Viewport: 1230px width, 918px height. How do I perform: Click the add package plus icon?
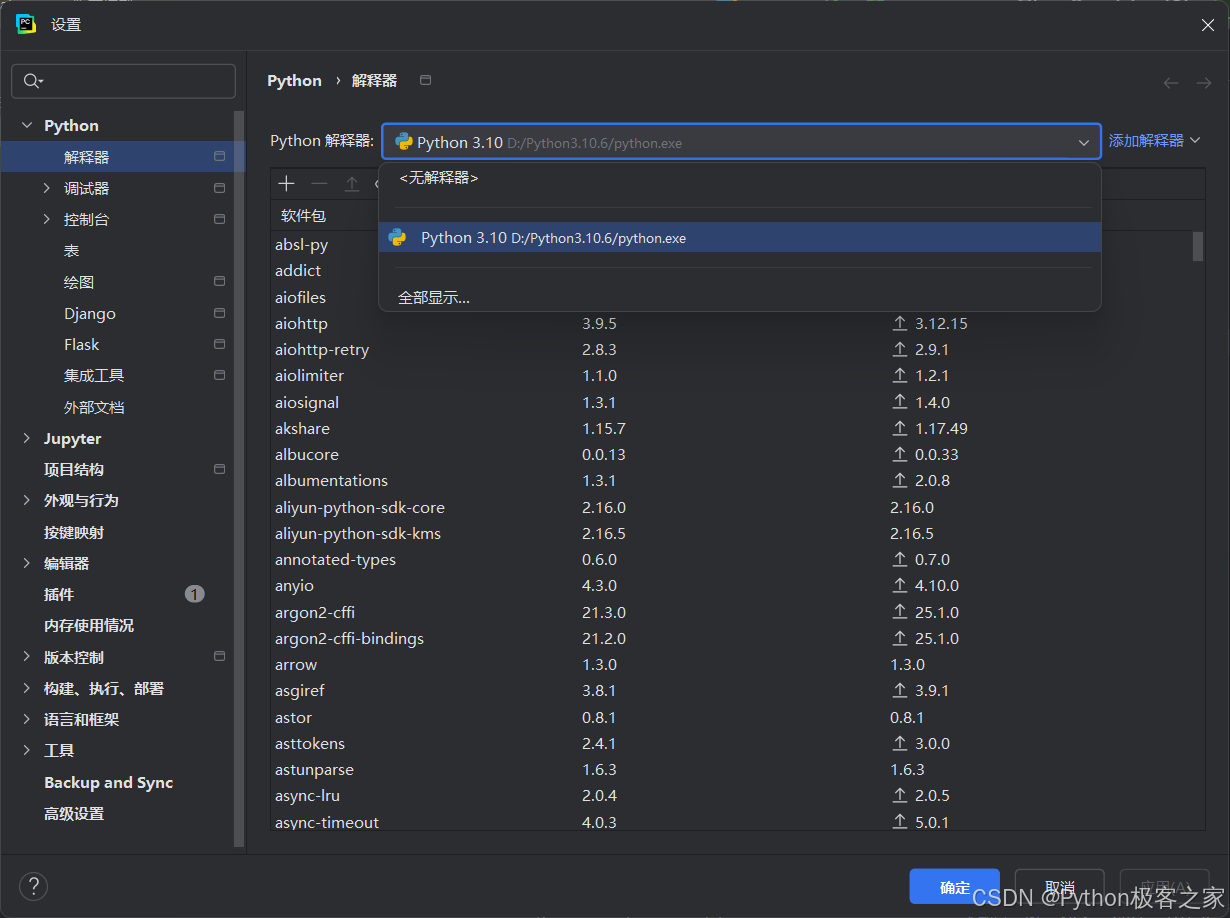pyautogui.click(x=287, y=183)
